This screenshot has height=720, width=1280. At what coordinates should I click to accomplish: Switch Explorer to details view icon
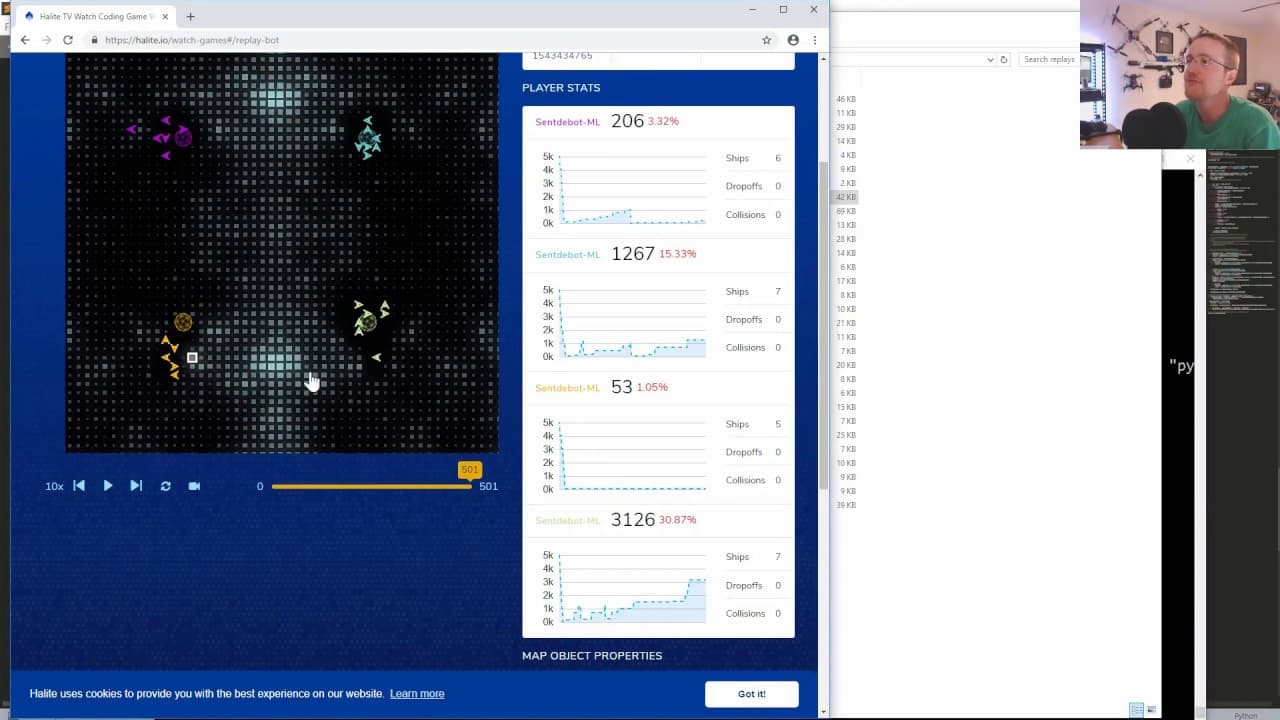click(1135, 710)
